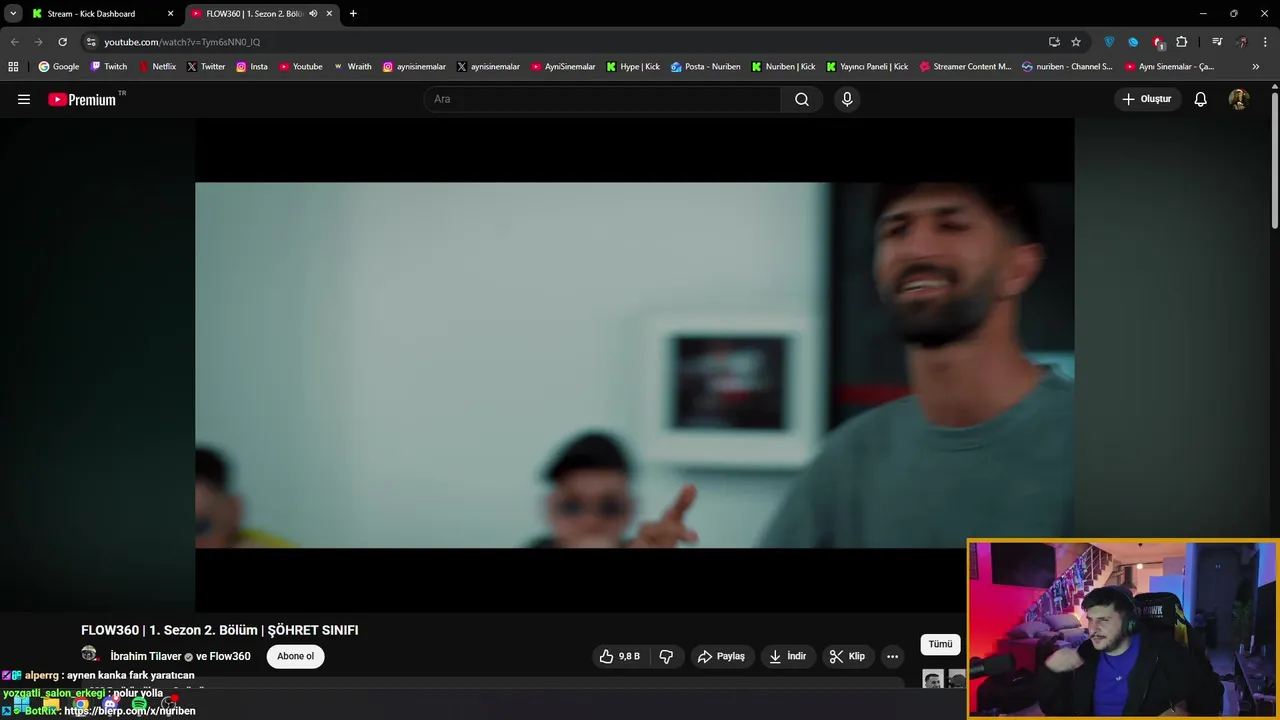Go back in browser history
This screenshot has height=720, width=1280.
click(14, 42)
